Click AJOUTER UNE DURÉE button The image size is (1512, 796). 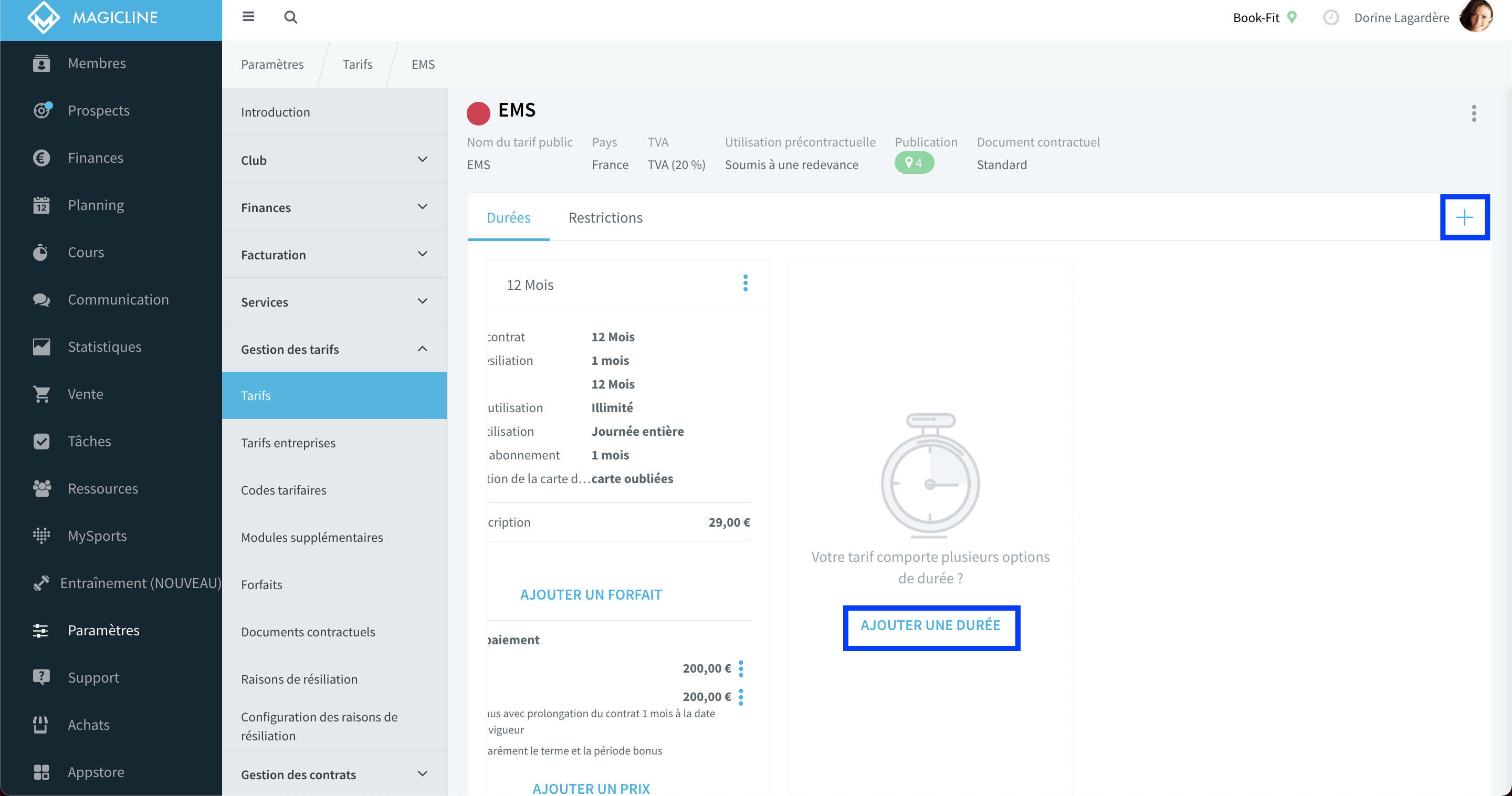931,626
